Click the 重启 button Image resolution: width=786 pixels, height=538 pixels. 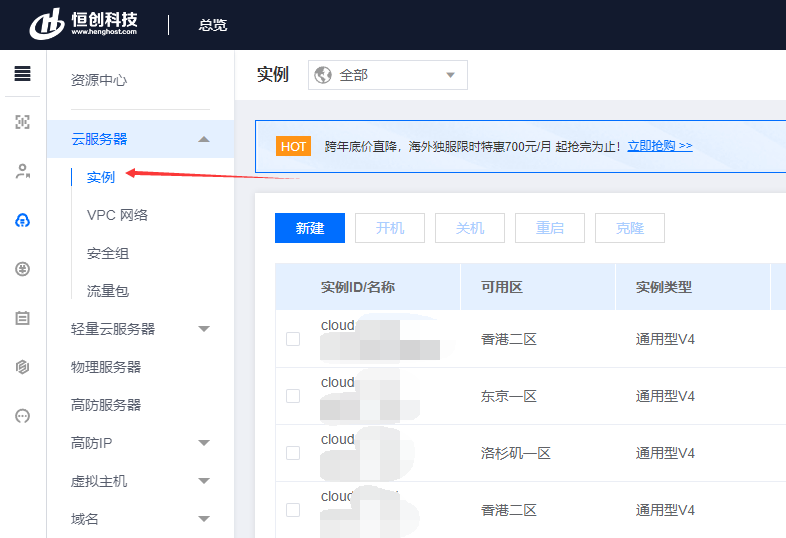click(x=550, y=228)
